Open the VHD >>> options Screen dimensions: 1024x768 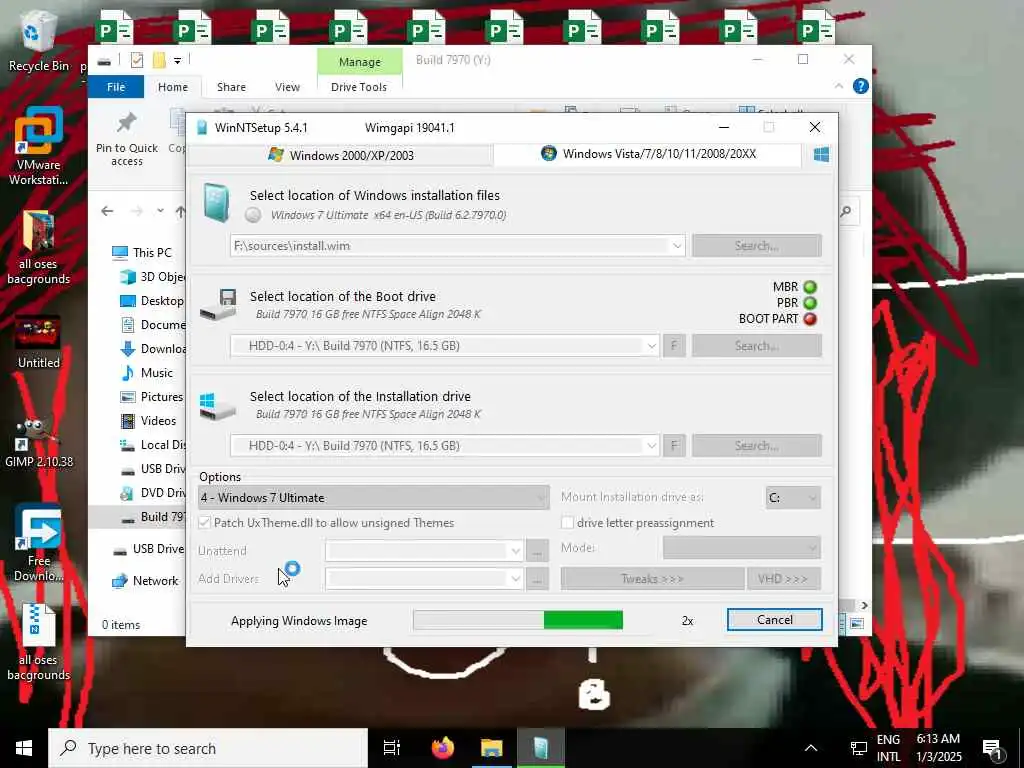784,579
